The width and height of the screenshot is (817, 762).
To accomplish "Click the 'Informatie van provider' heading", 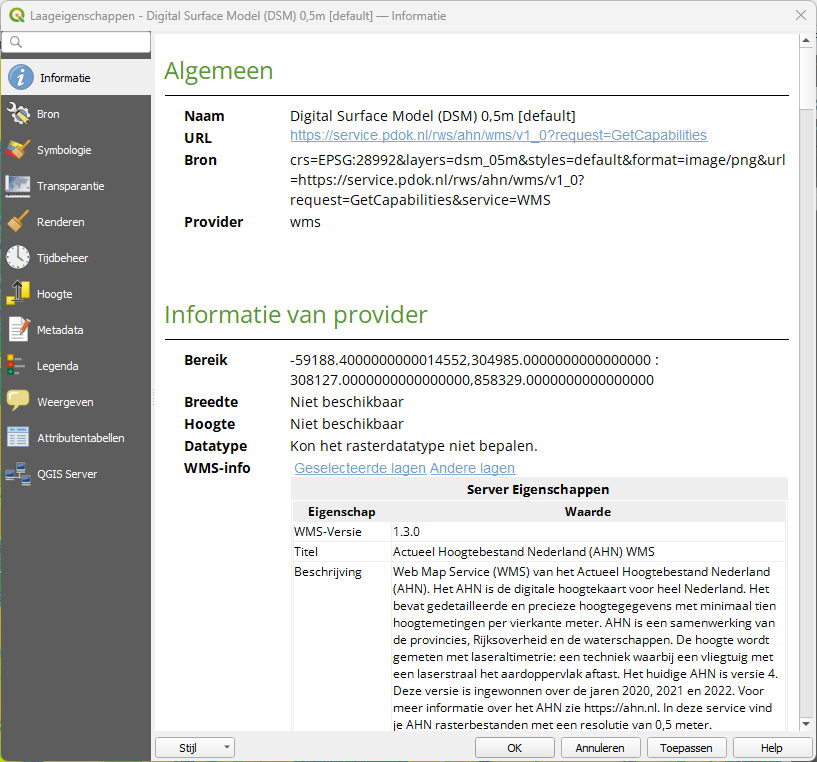I will pos(295,315).
